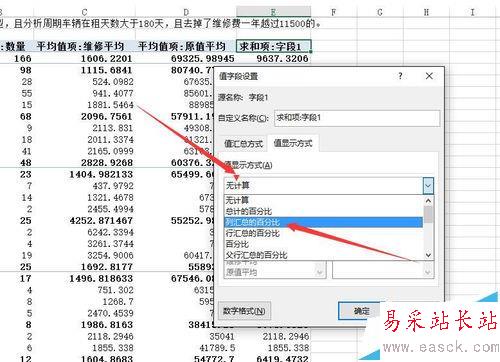Click cell value 9637.3206
500x362 pixels.
pos(282,59)
